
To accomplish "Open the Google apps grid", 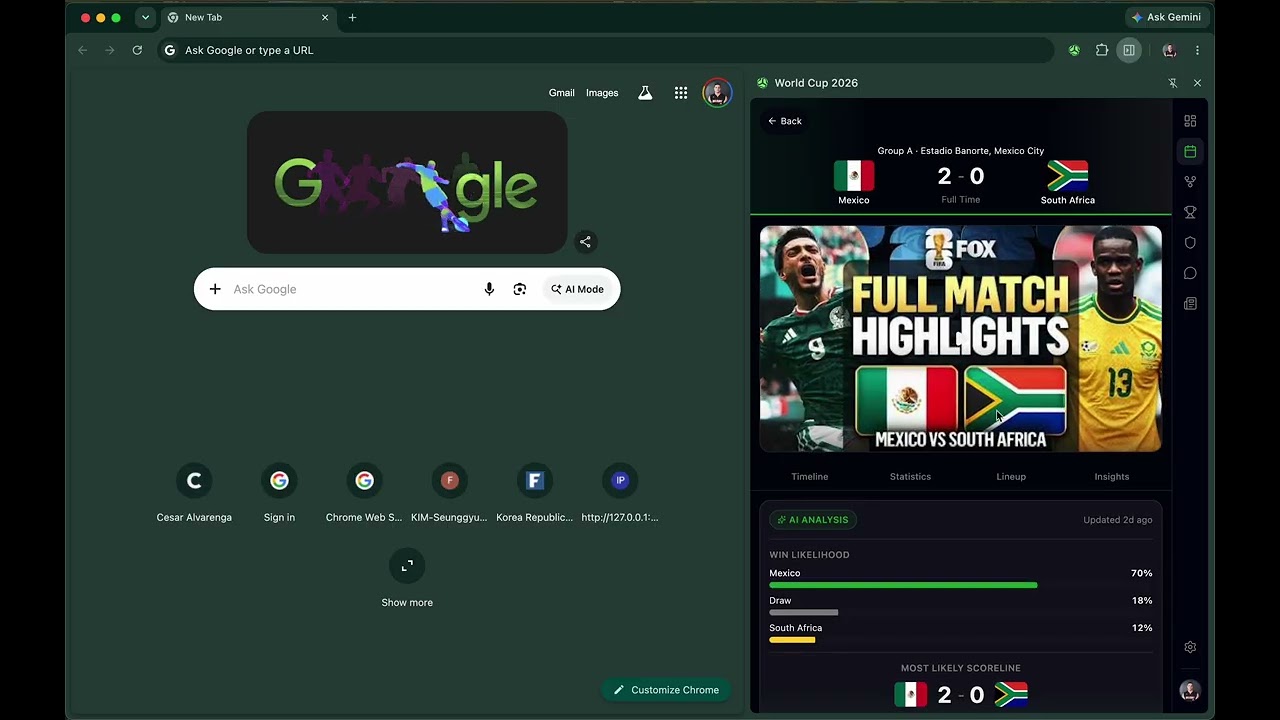I will point(681,93).
